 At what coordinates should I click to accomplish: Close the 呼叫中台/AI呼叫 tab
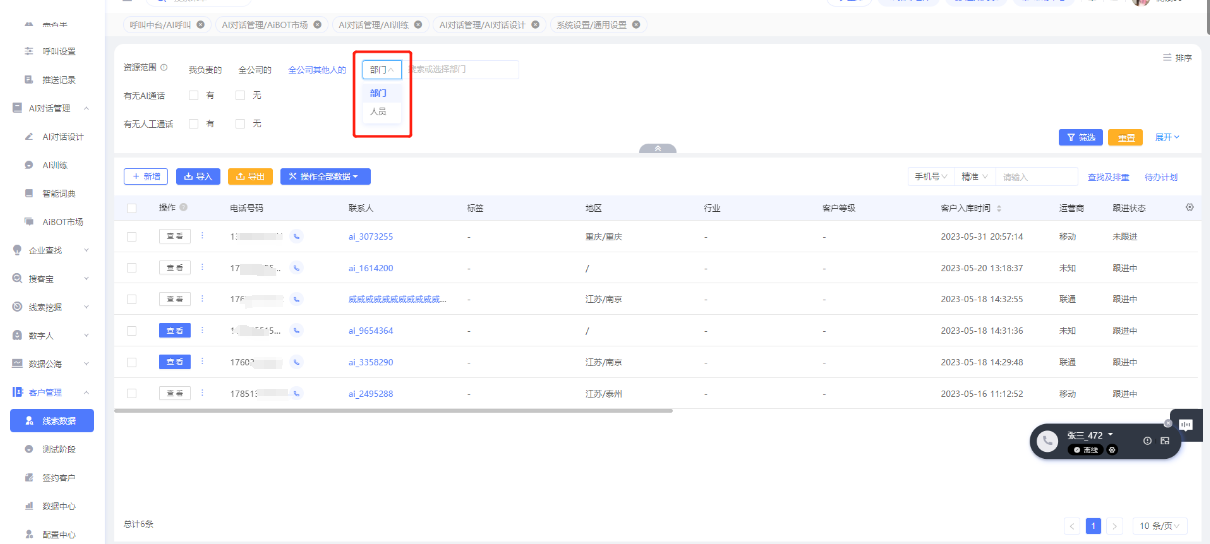click(x=201, y=24)
